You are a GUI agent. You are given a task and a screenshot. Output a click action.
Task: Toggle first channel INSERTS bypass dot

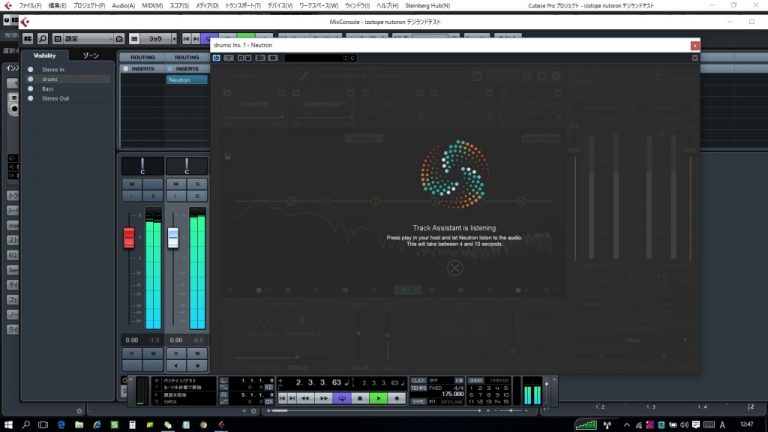click(125, 69)
